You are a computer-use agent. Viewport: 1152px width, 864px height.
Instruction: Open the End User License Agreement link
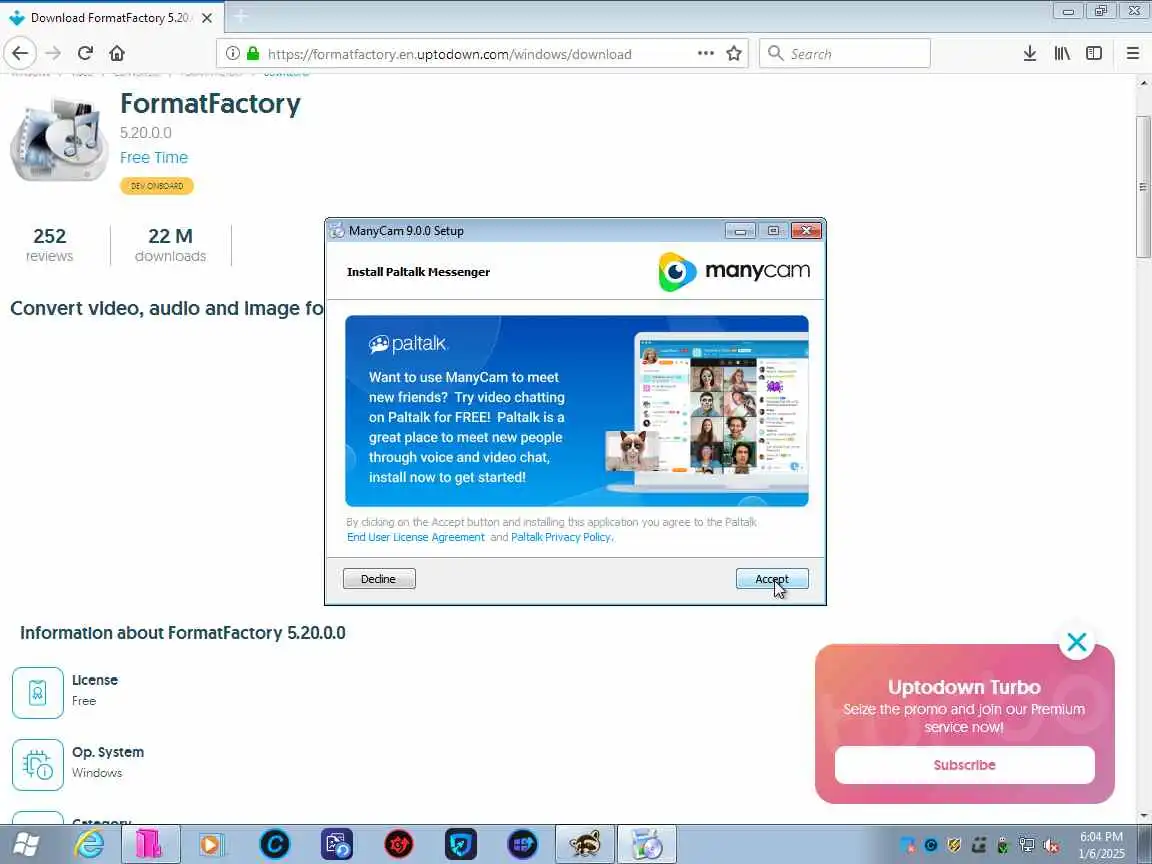coord(416,537)
